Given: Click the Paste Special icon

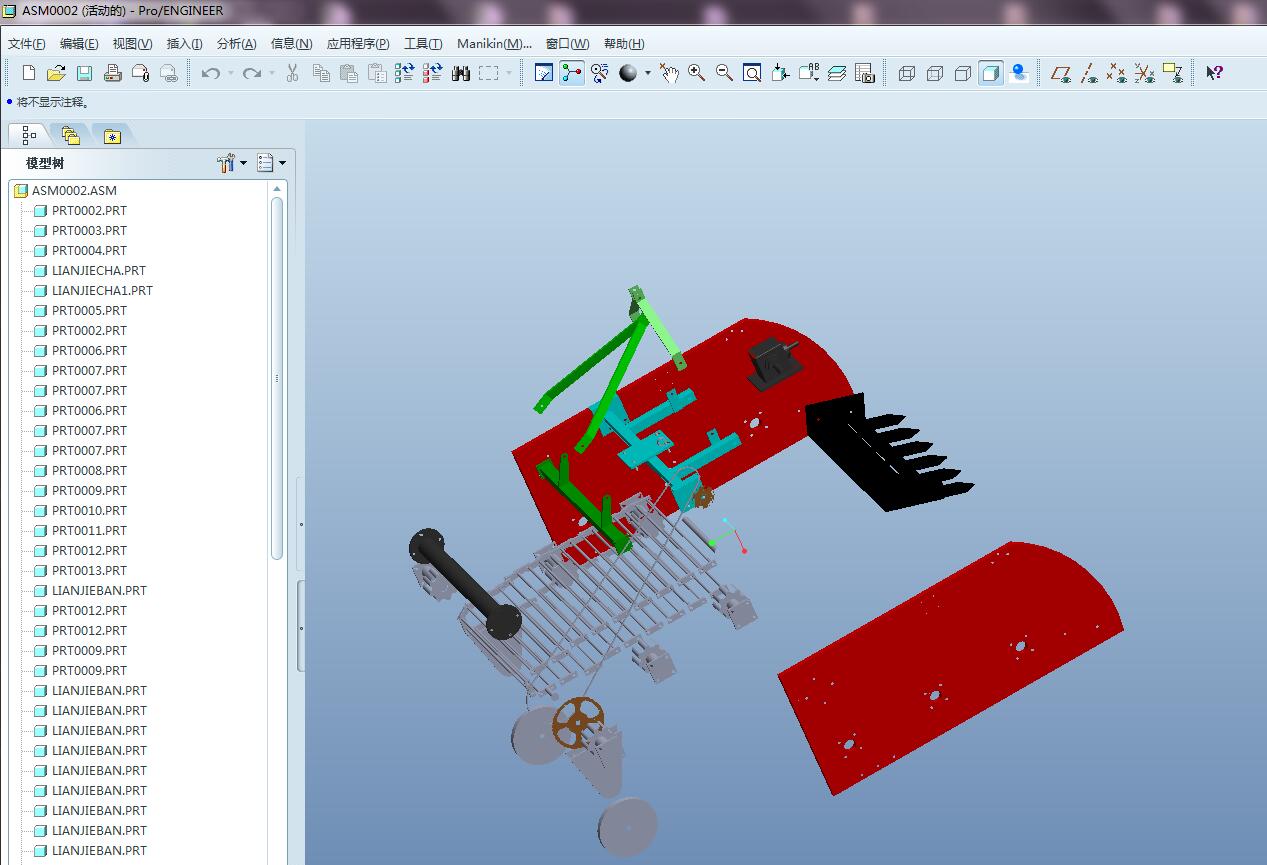Looking at the screenshot, I should tap(376, 73).
